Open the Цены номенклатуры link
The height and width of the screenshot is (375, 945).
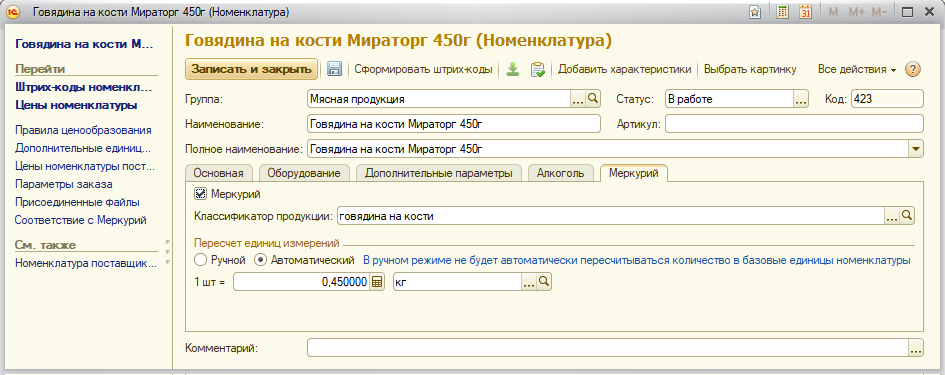click(x=76, y=105)
